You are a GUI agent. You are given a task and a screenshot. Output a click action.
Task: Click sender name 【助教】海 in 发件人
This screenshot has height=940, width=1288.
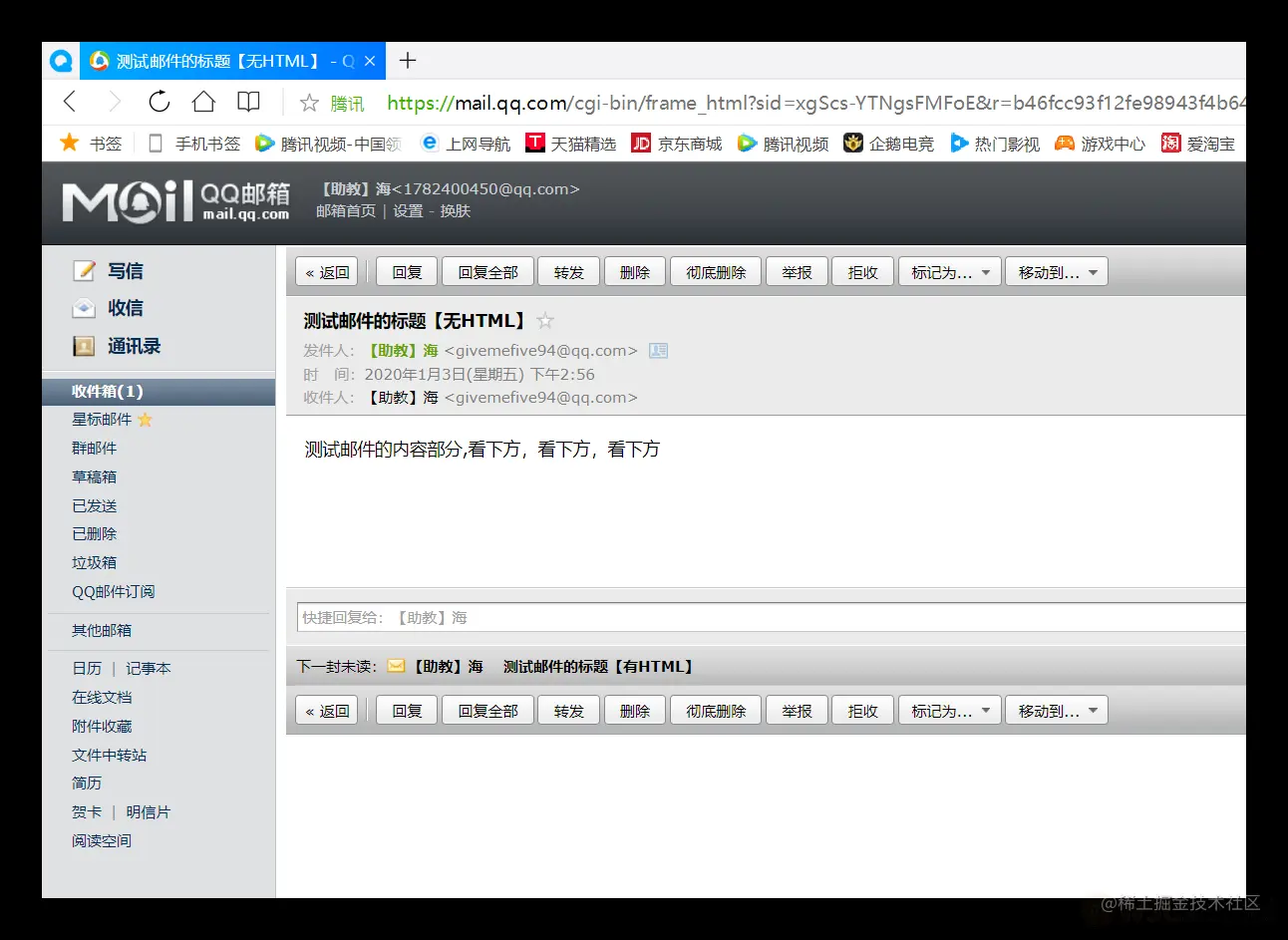[403, 351]
